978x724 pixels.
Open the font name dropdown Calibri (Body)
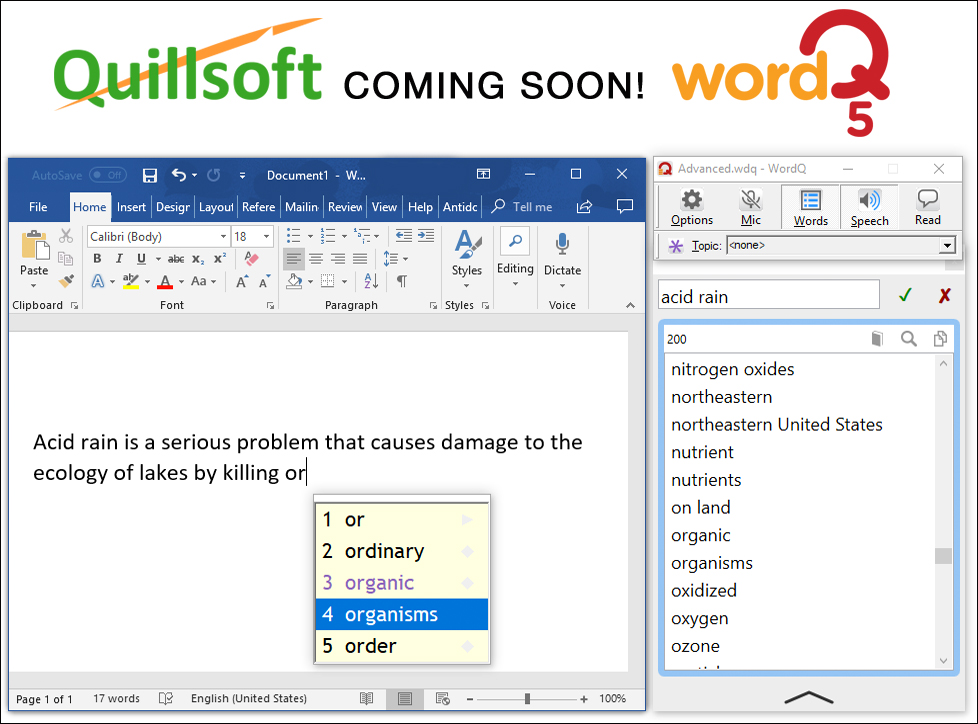(x=223, y=236)
